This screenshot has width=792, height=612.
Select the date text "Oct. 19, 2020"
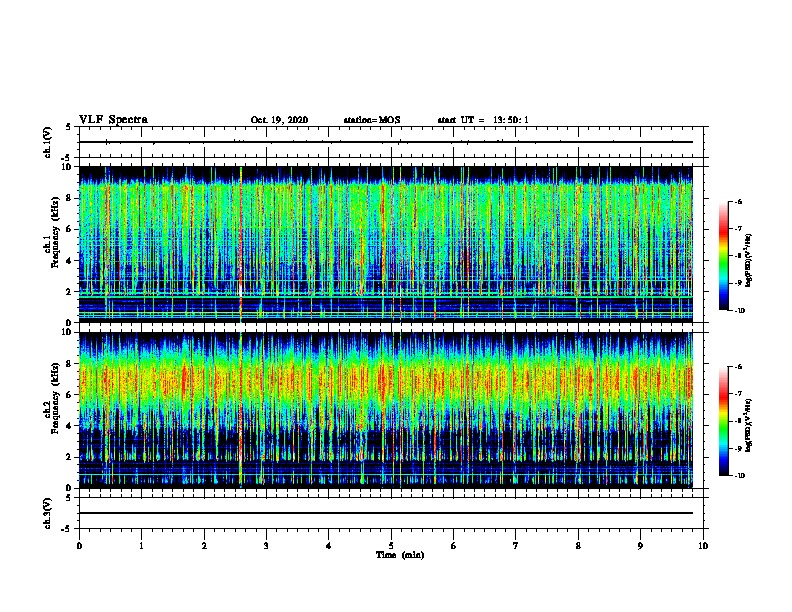[279, 120]
